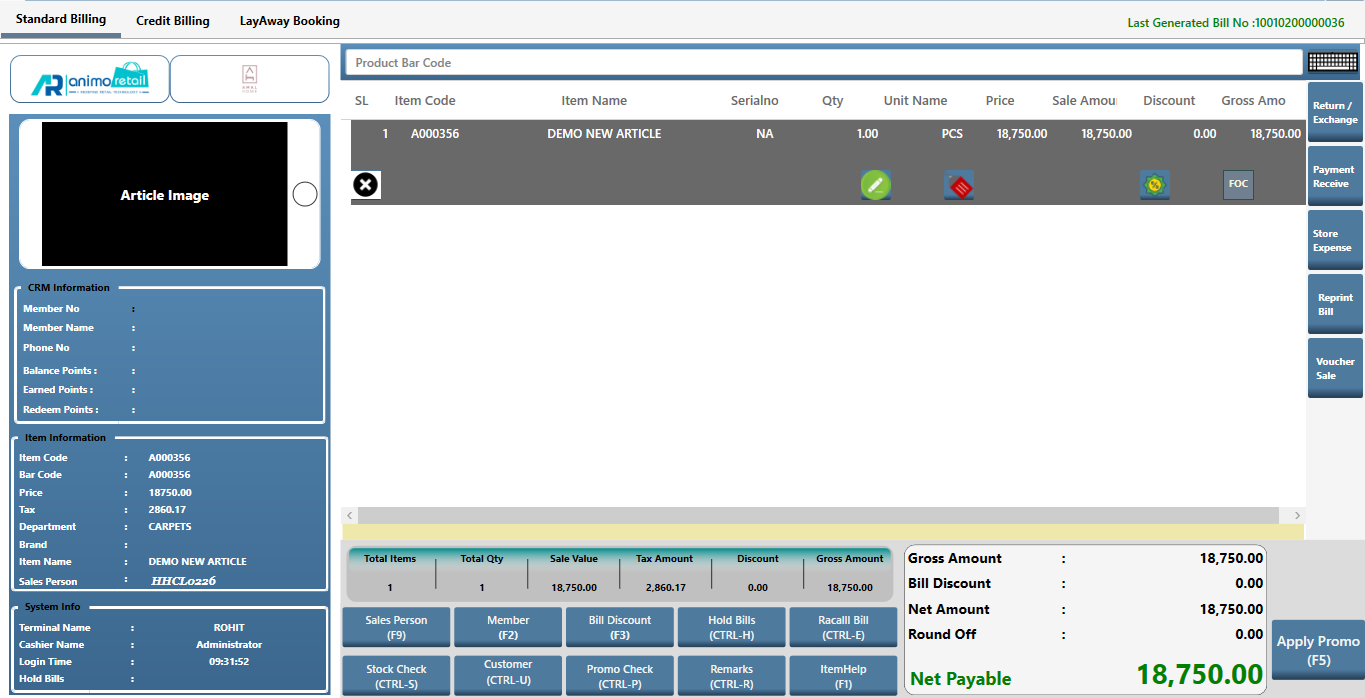Screen dimensions: 1365x698
Task: Click the Unit Name column header
Action: (x=915, y=101)
